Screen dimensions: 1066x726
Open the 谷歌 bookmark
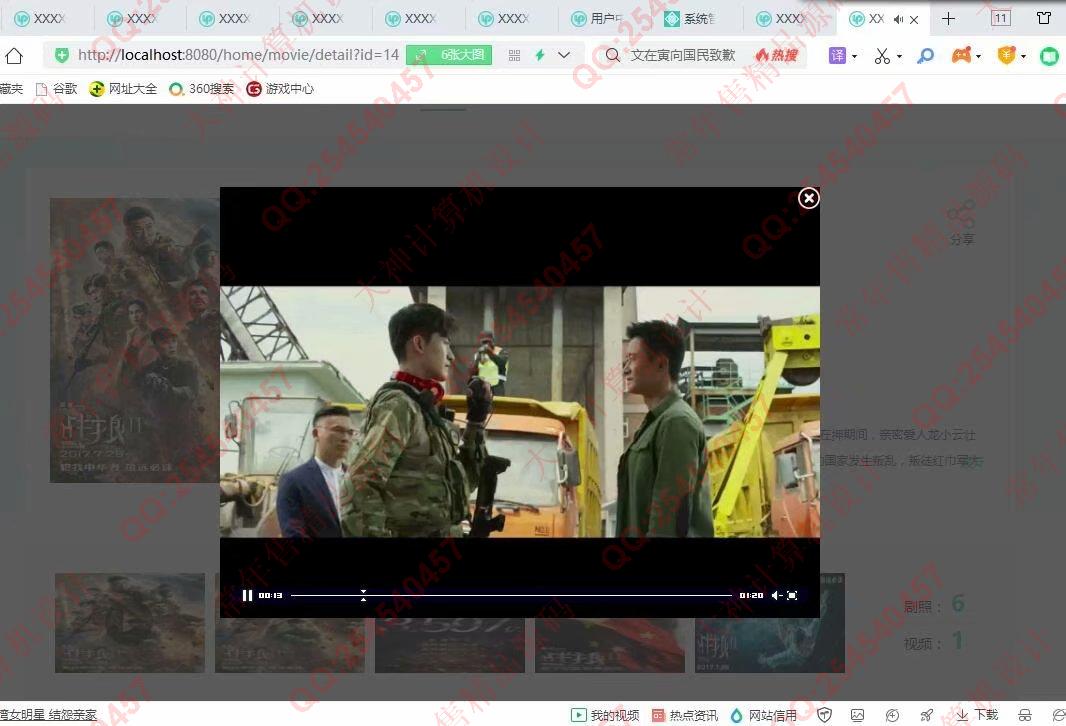point(56,89)
